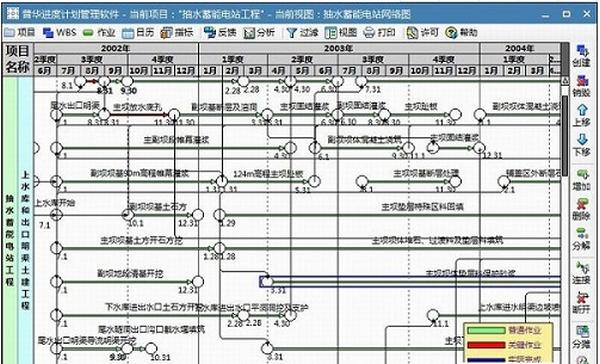
Task: Click the 增加 (Add) sidebar icon
Action: coord(582,180)
